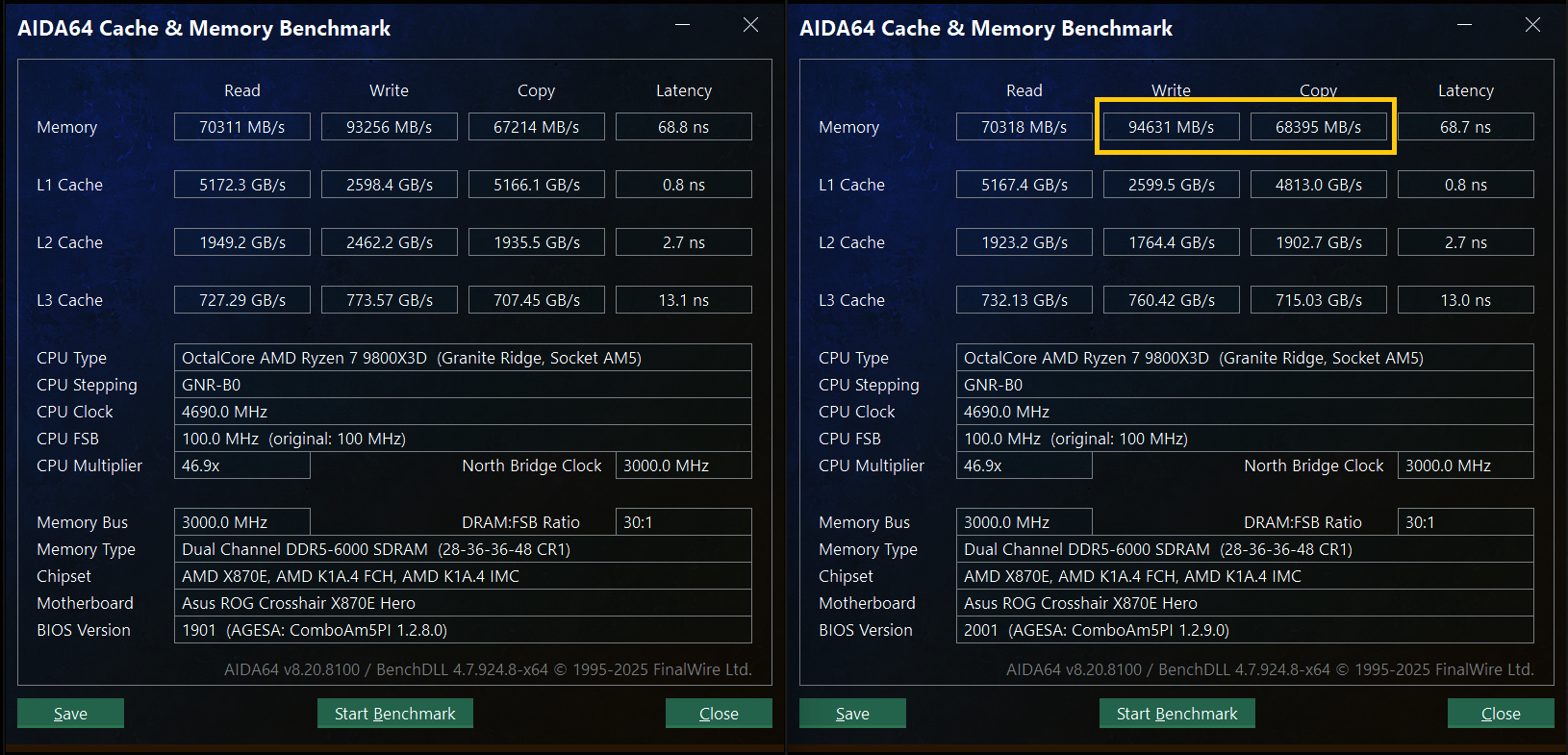Click CPU Clock 4690.0 MHz in left window
This screenshot has width=1568, height=755.
tap(463, 412)
